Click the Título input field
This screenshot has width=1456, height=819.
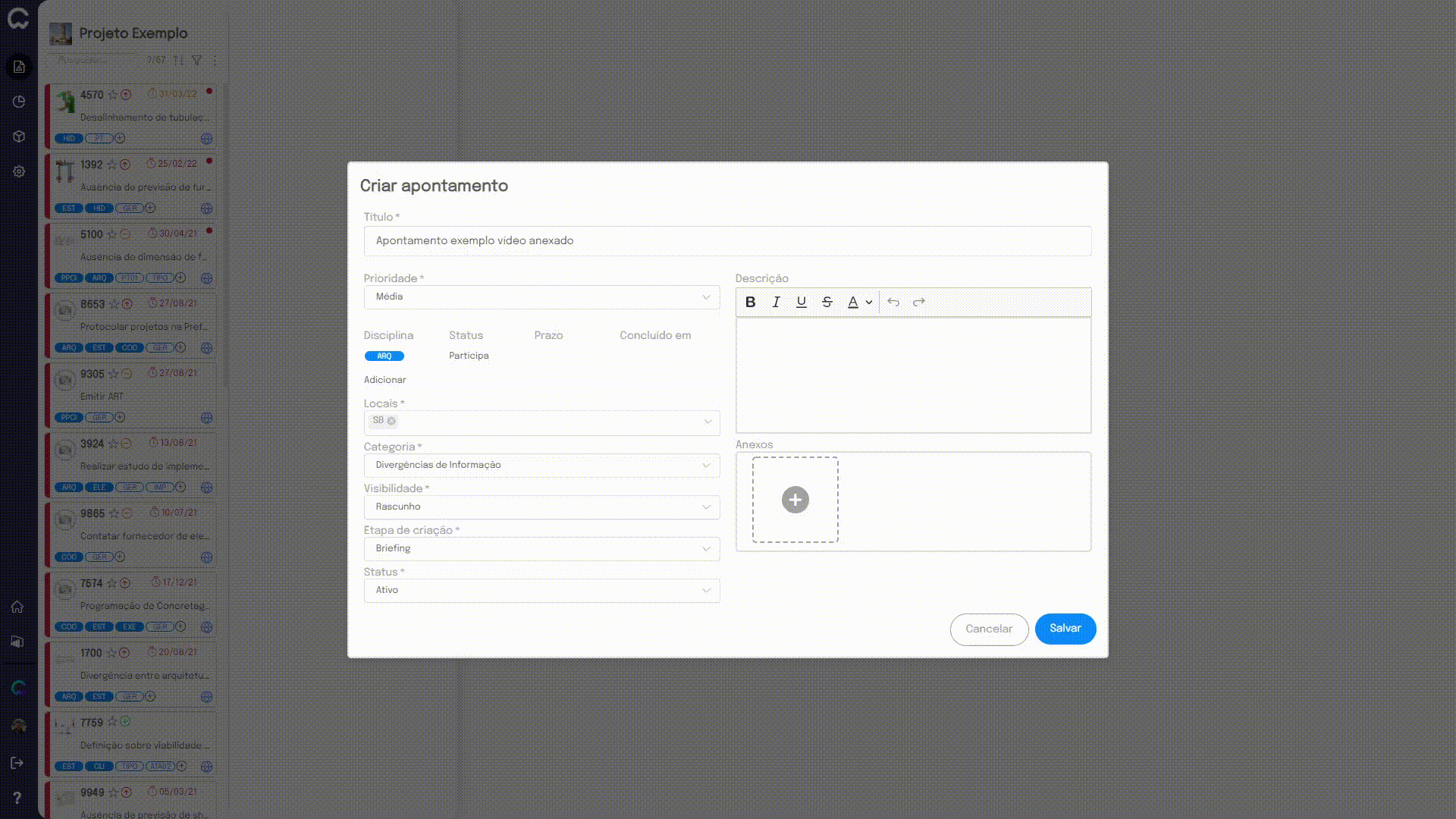(726, 241)
